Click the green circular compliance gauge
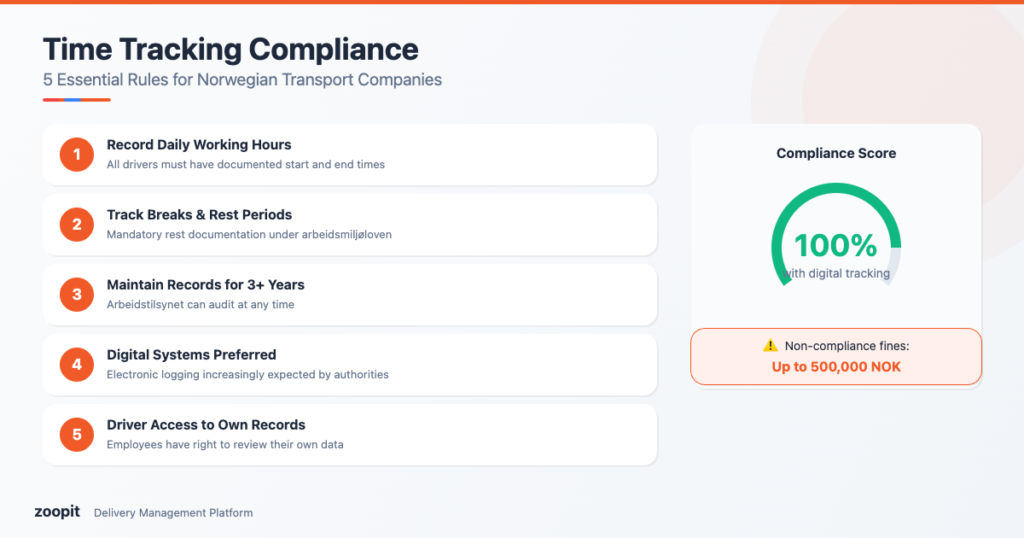This screenshot has height=538, width=1024. coord(836,200)
